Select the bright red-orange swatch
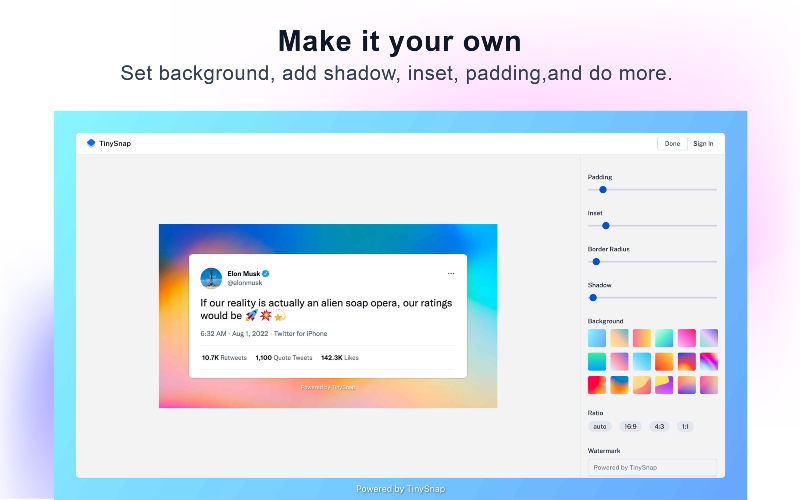Image resolution: width=800 pixels, height=500 pixels. point(597,385)
